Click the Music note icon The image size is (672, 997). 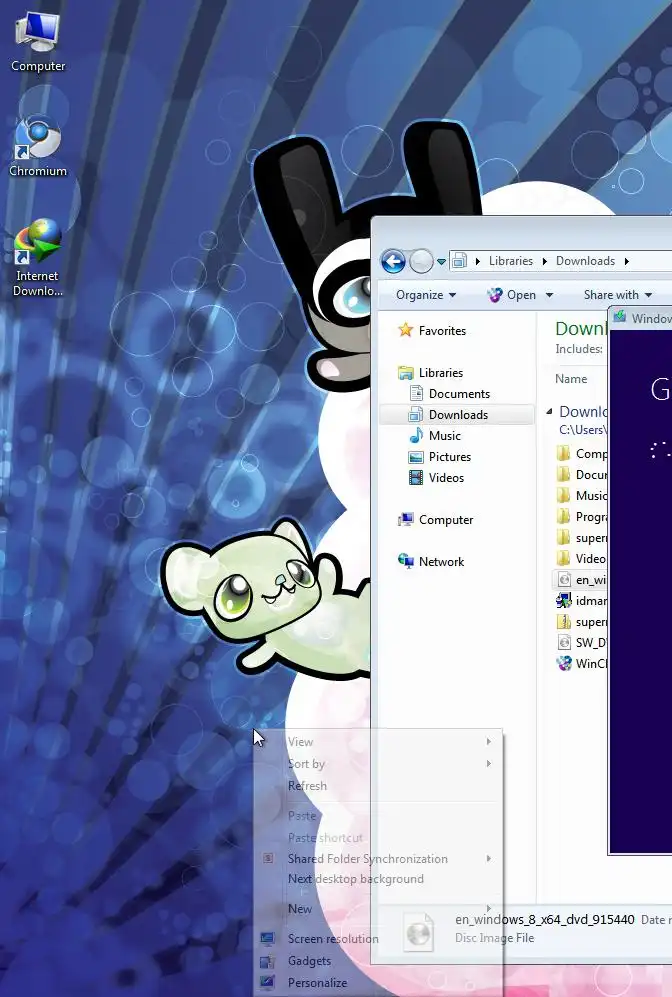(416, 436)
